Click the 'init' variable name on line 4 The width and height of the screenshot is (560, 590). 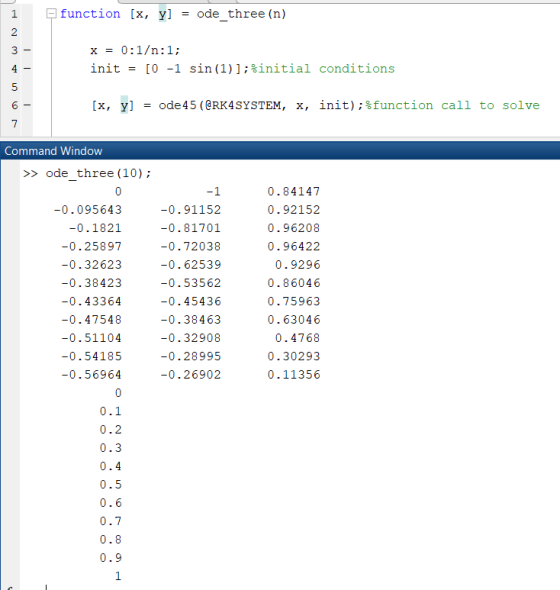click(x=105, y=68)
